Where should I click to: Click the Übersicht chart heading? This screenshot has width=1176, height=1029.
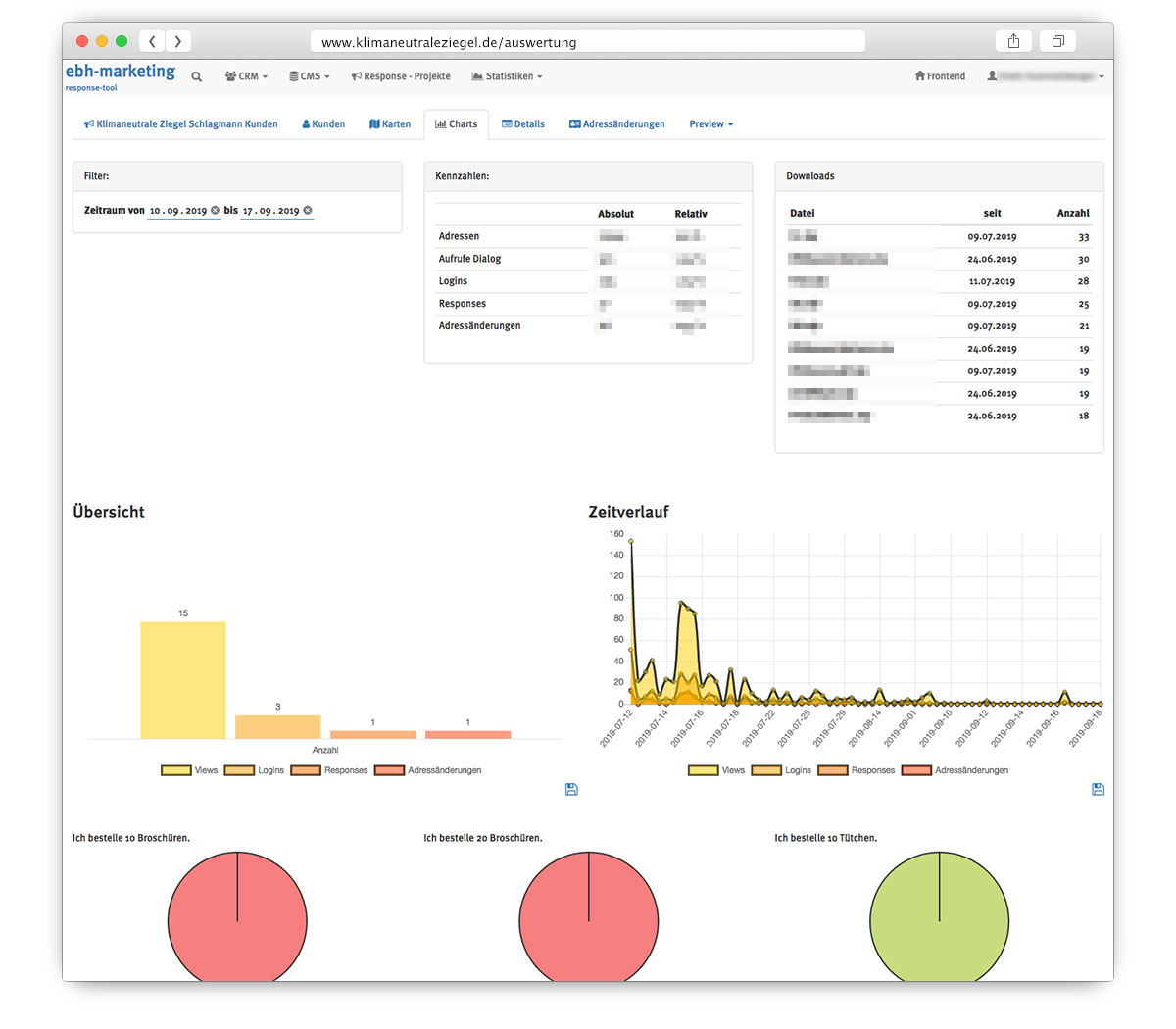109,512
